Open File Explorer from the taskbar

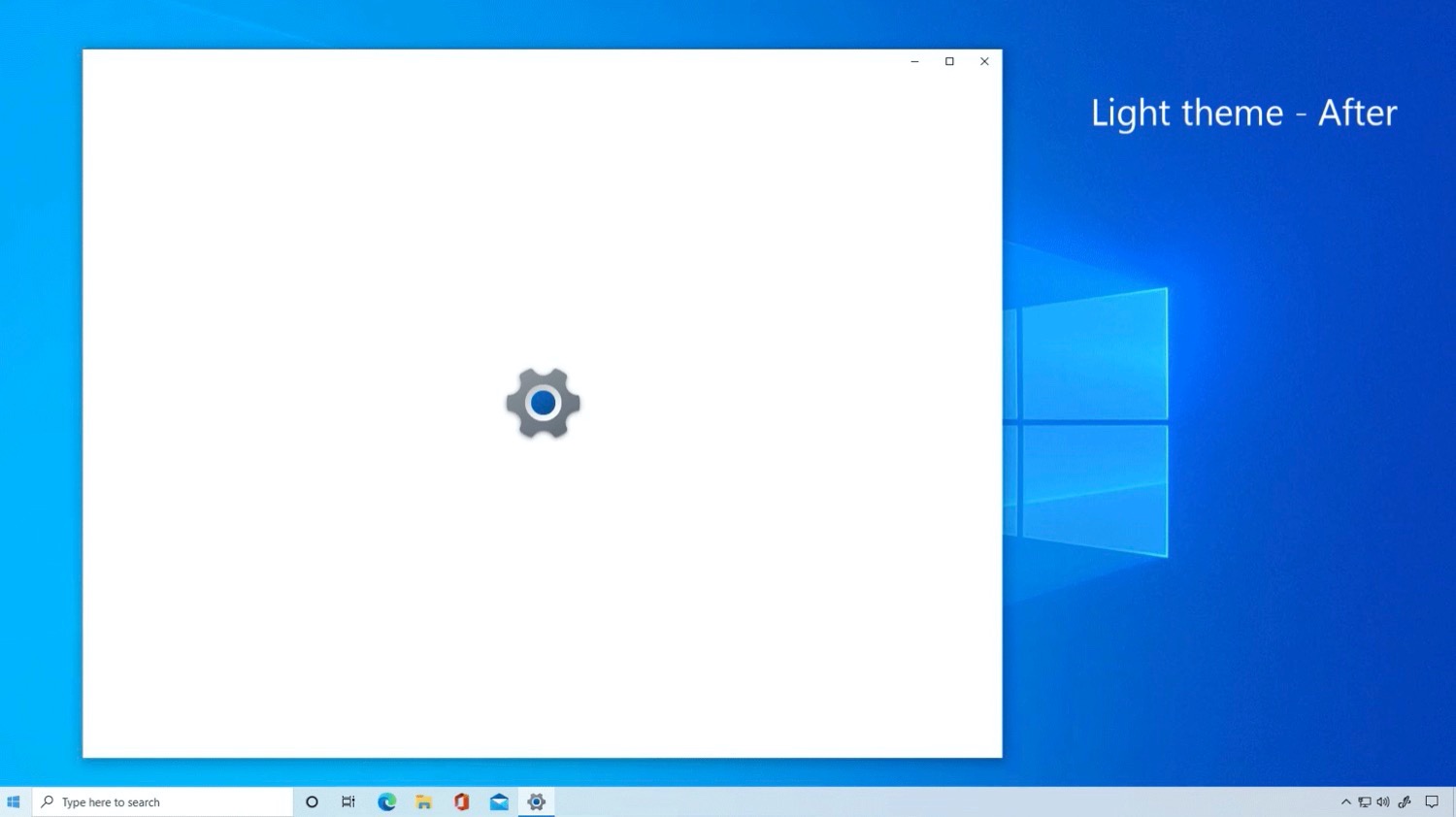(x=424, y=802)
